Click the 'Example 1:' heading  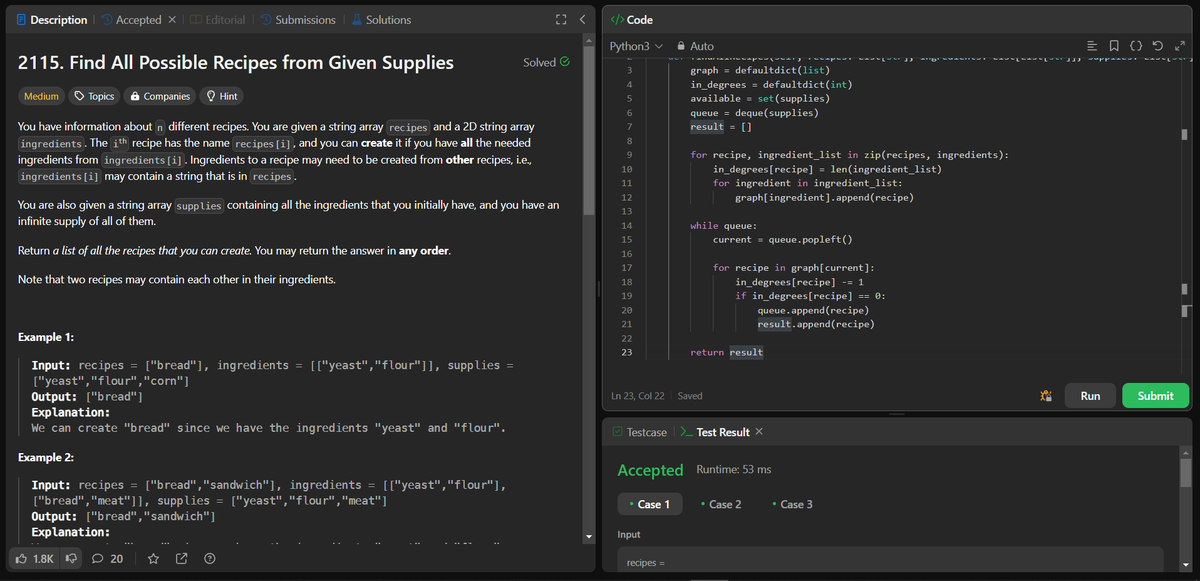click(46, 336)
